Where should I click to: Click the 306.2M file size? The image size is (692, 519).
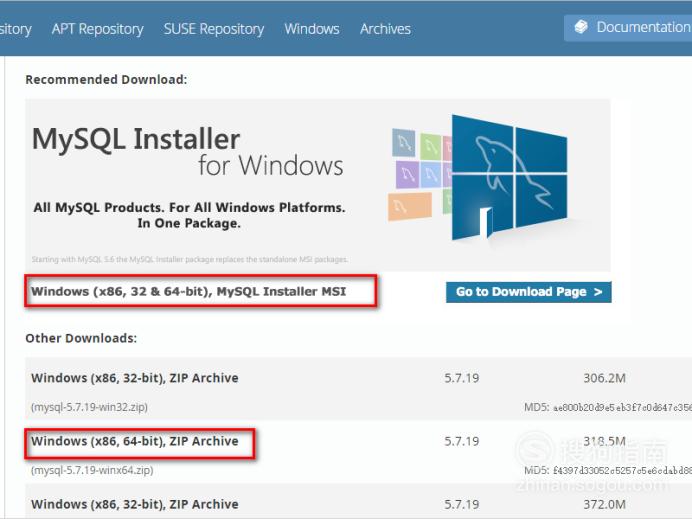605,378
